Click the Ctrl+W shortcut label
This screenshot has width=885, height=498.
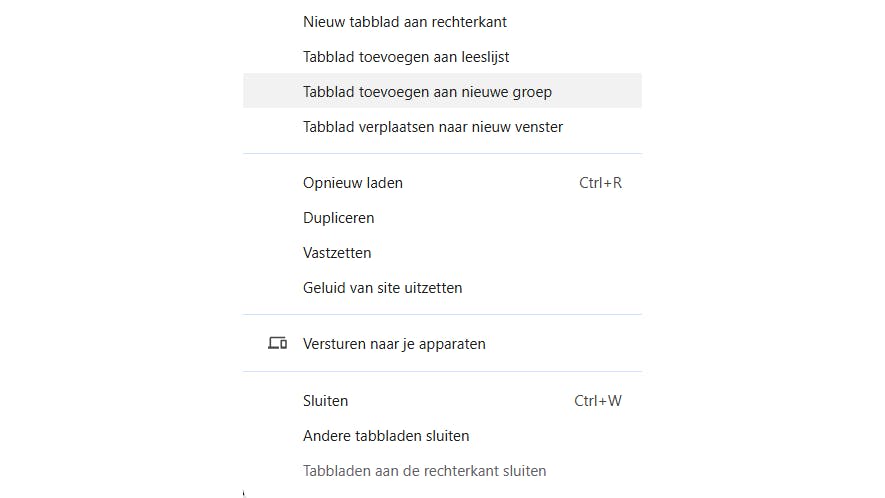(598, 401)
